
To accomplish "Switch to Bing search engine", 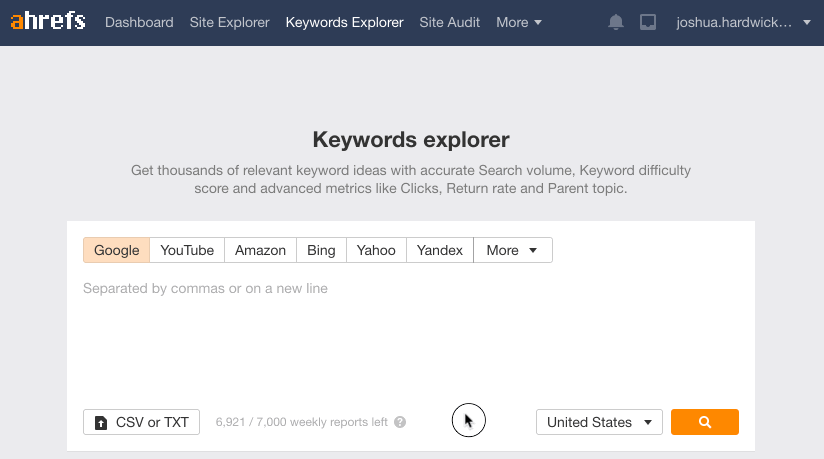I will (x=321, y=250).
